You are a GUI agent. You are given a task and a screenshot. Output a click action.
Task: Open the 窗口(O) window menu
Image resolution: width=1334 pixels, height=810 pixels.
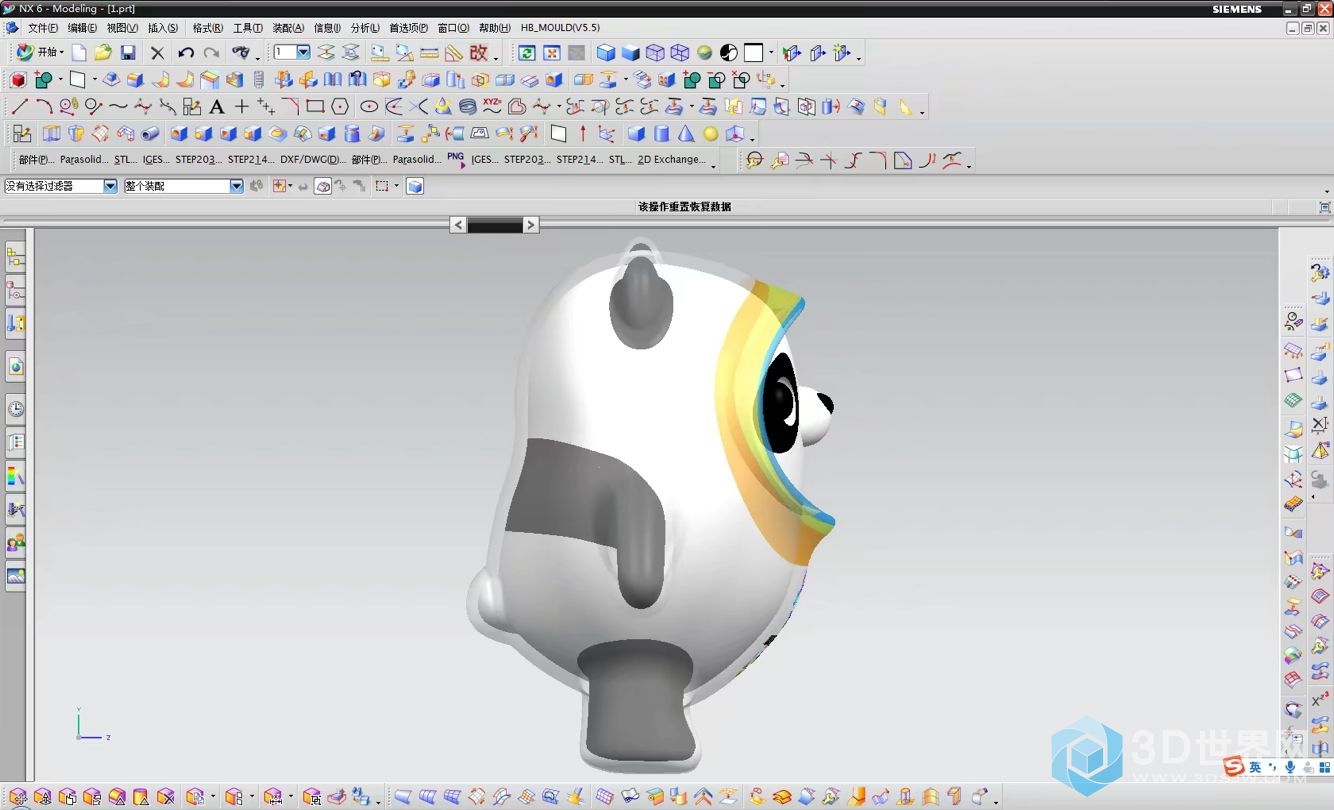[x=453, y=28]
